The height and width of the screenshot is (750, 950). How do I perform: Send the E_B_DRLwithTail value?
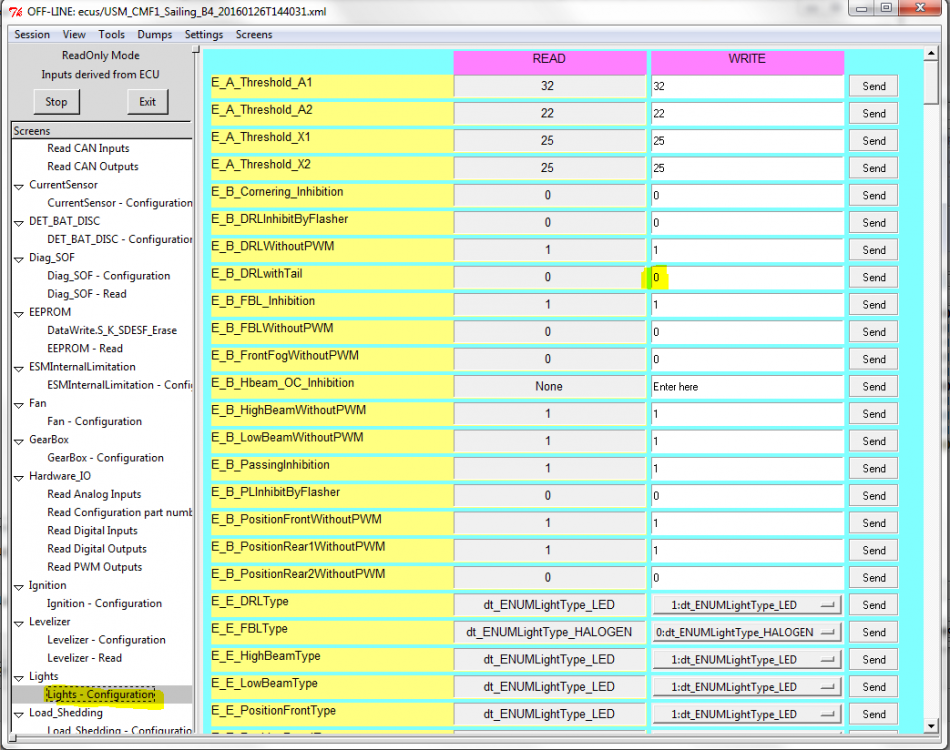point(873,277)
